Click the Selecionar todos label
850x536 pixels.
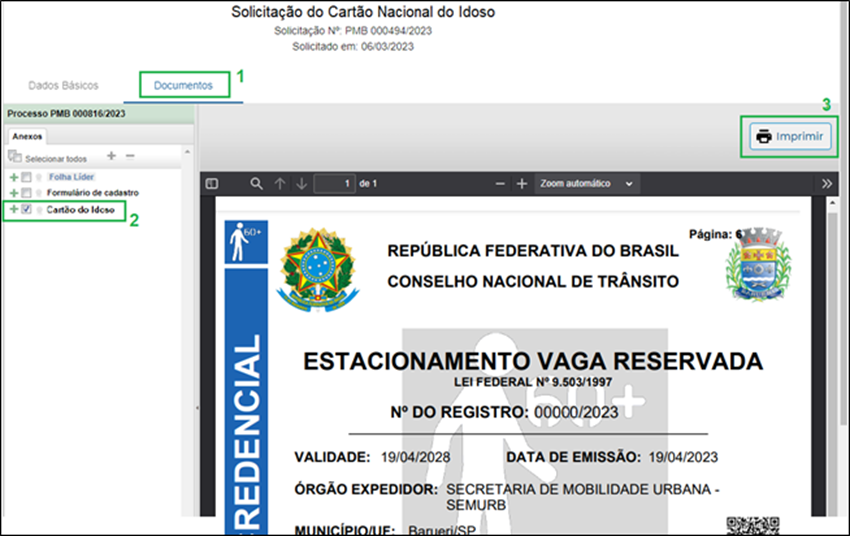(x=56, y=159)
